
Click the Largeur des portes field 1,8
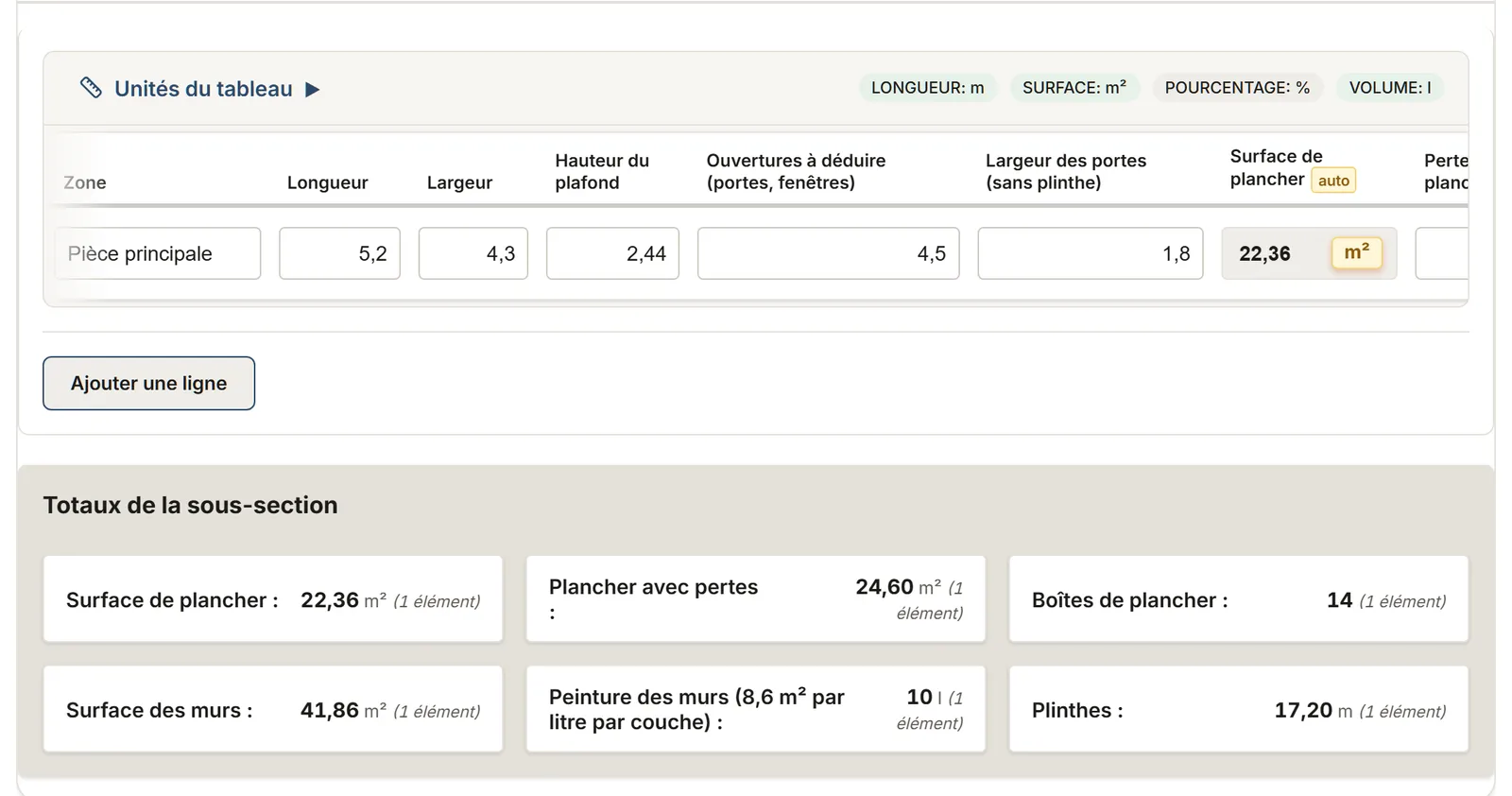click(1091, 253)
